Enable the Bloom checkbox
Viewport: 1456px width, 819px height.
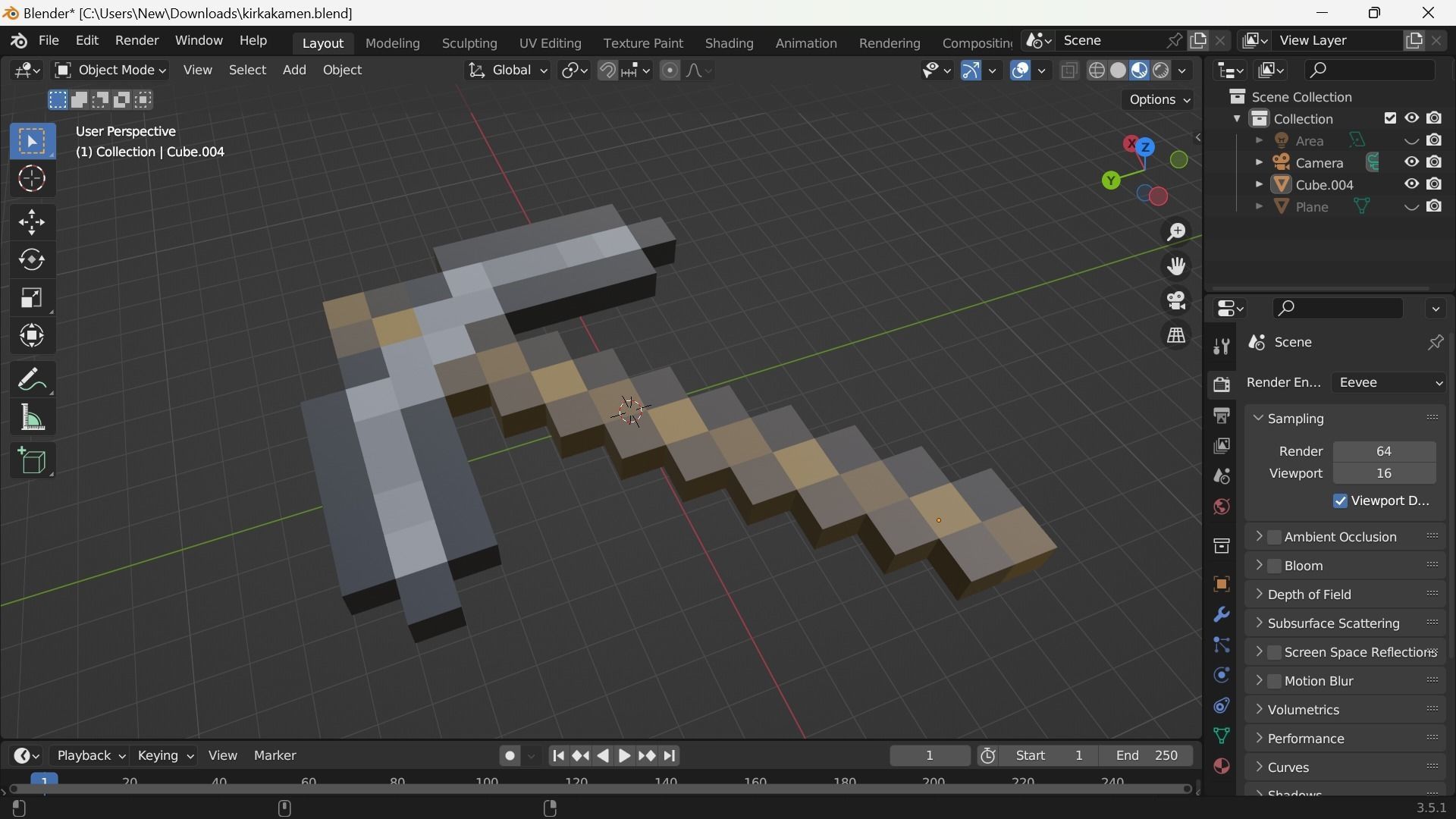(x=1275, y=566)
